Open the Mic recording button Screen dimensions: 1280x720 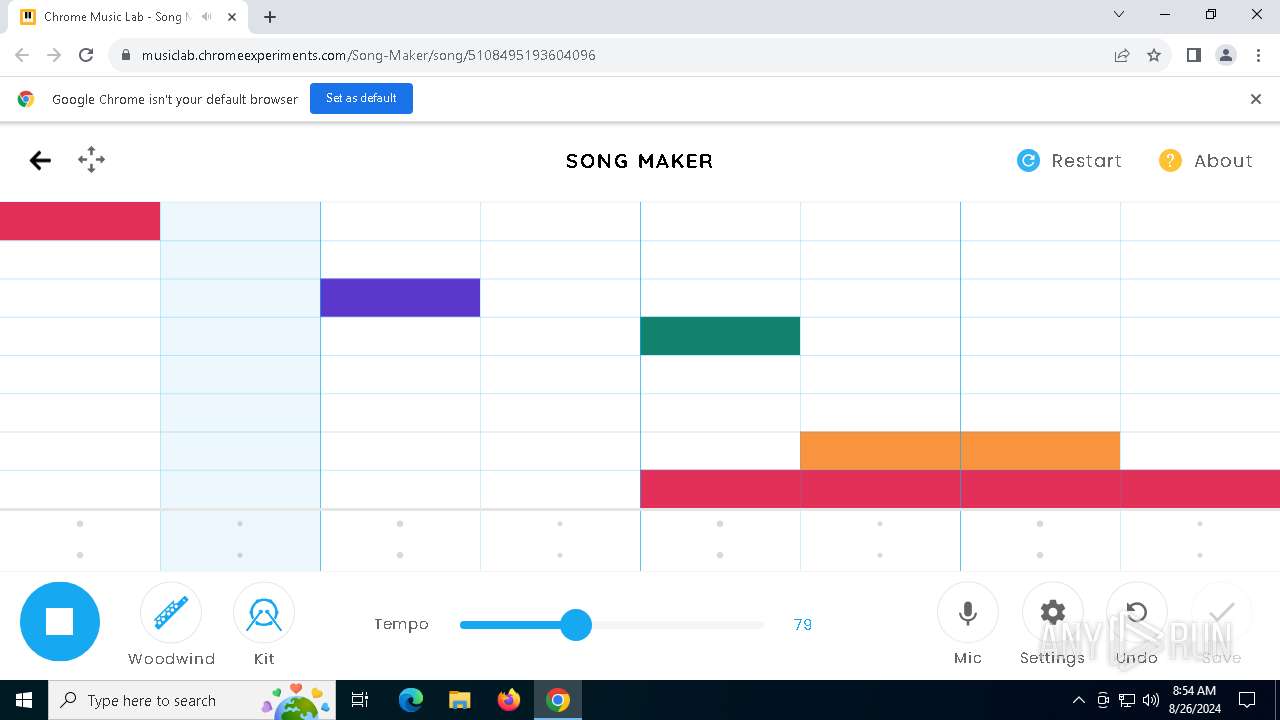(x=968, y=613)
